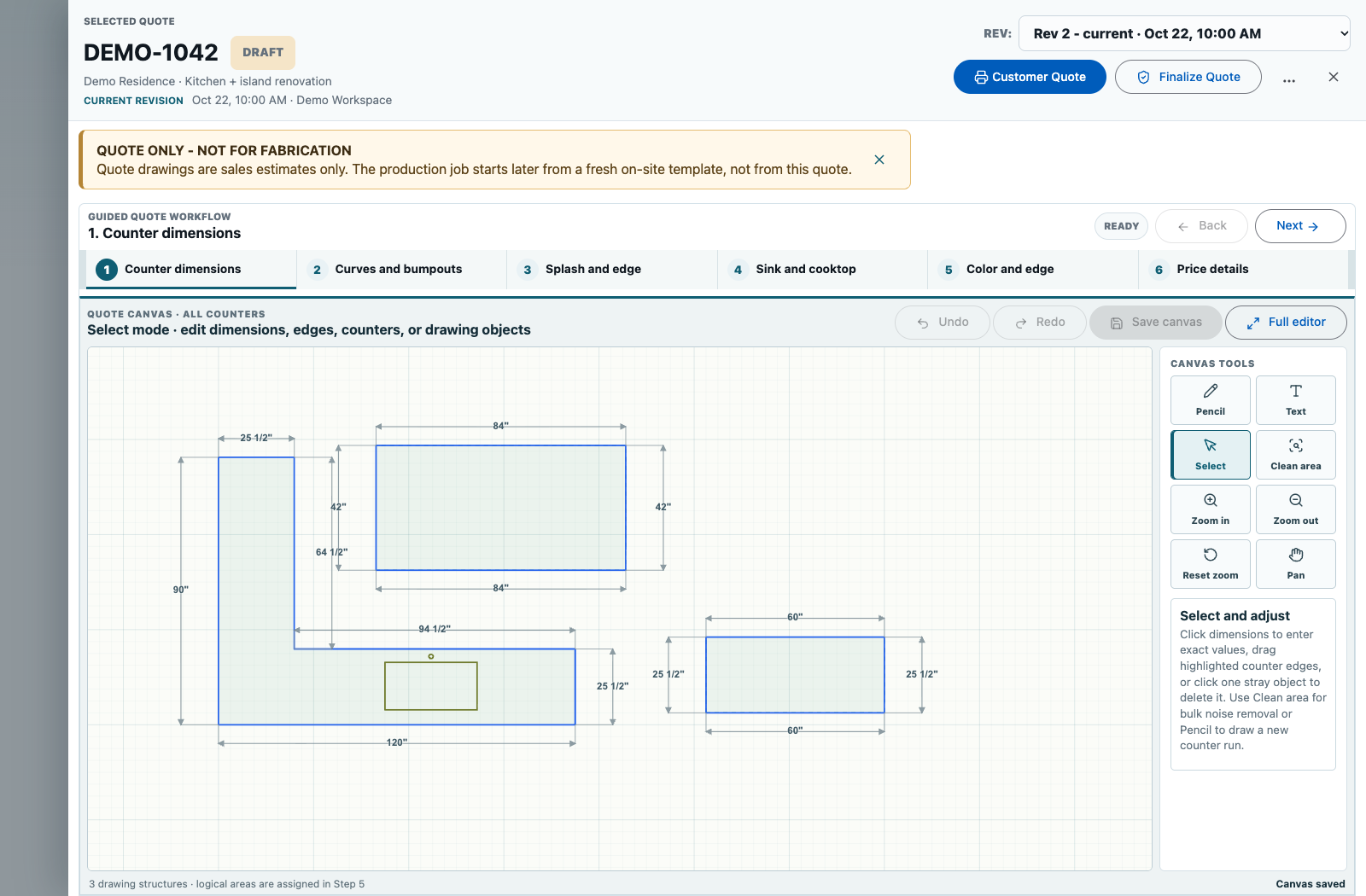Viewport: 1366px width, 896px height.
Task: Open the Price details step
Action: tap(1243, 270)
